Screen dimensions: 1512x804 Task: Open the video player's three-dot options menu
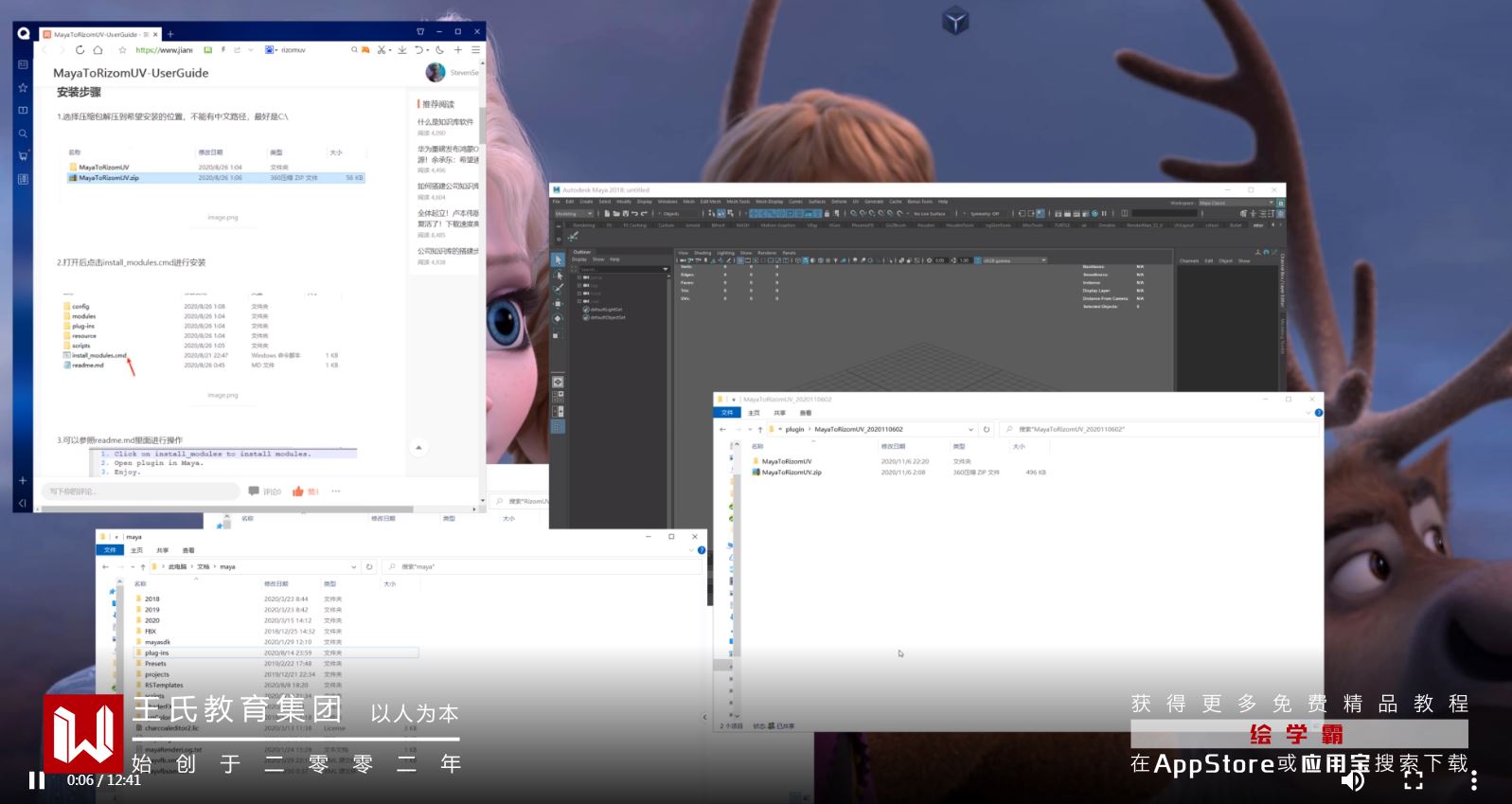(x=1474, y=779)
